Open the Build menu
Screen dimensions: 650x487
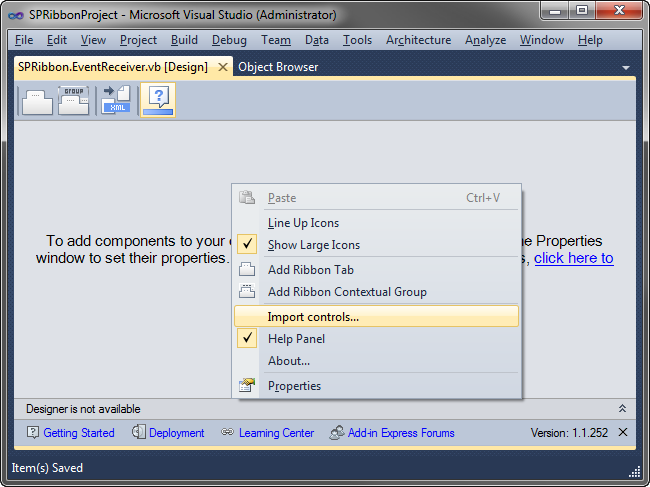point(184,40)
